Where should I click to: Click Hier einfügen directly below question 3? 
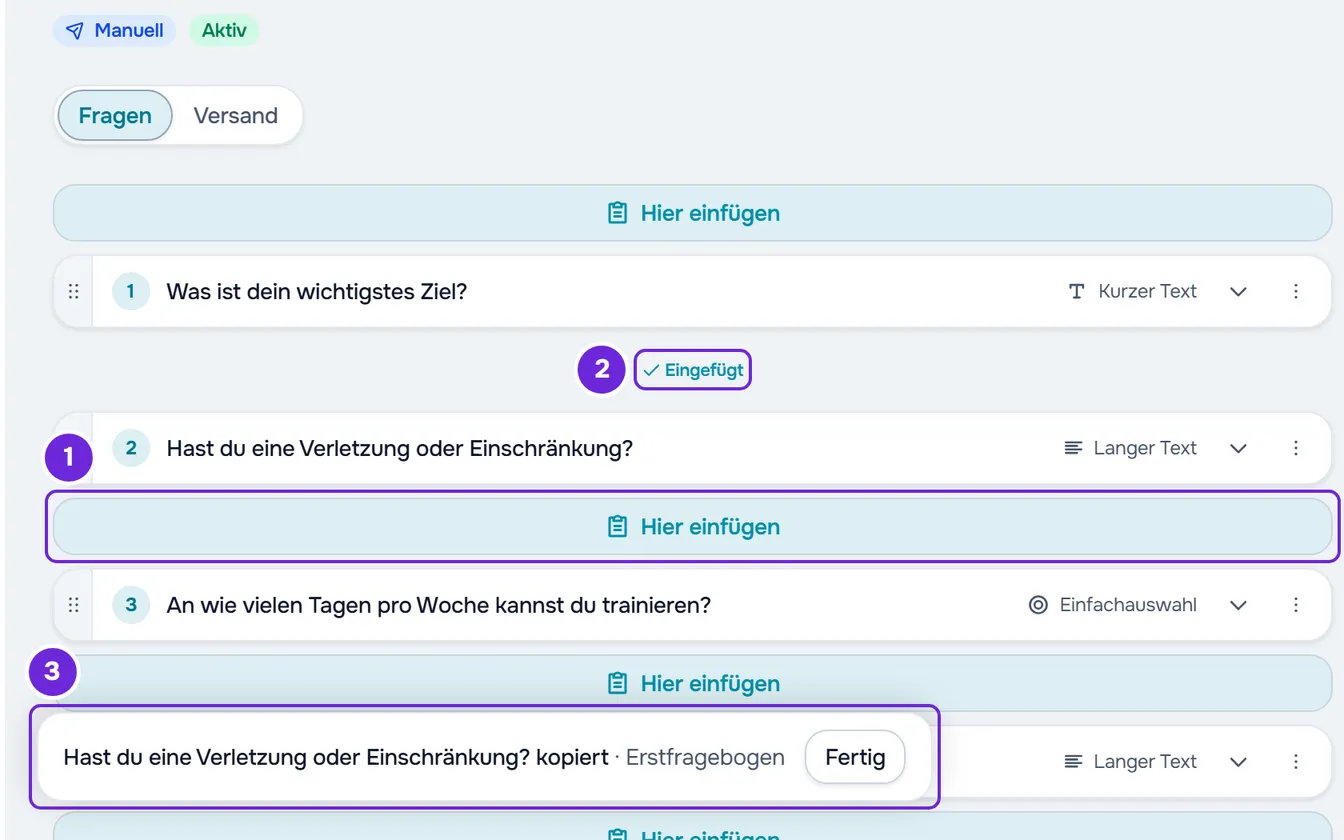tap(692, 684)
